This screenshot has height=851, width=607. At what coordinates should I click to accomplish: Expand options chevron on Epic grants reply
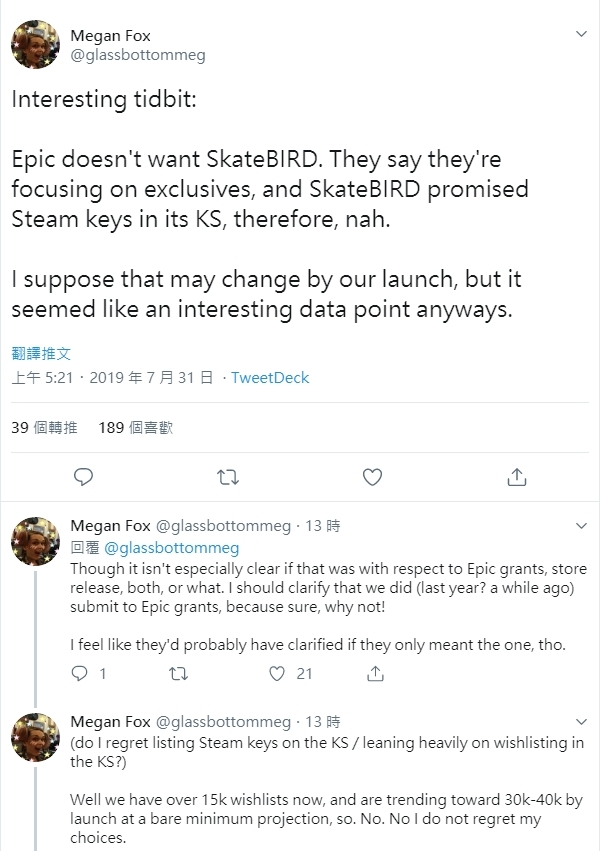(582, 525)
